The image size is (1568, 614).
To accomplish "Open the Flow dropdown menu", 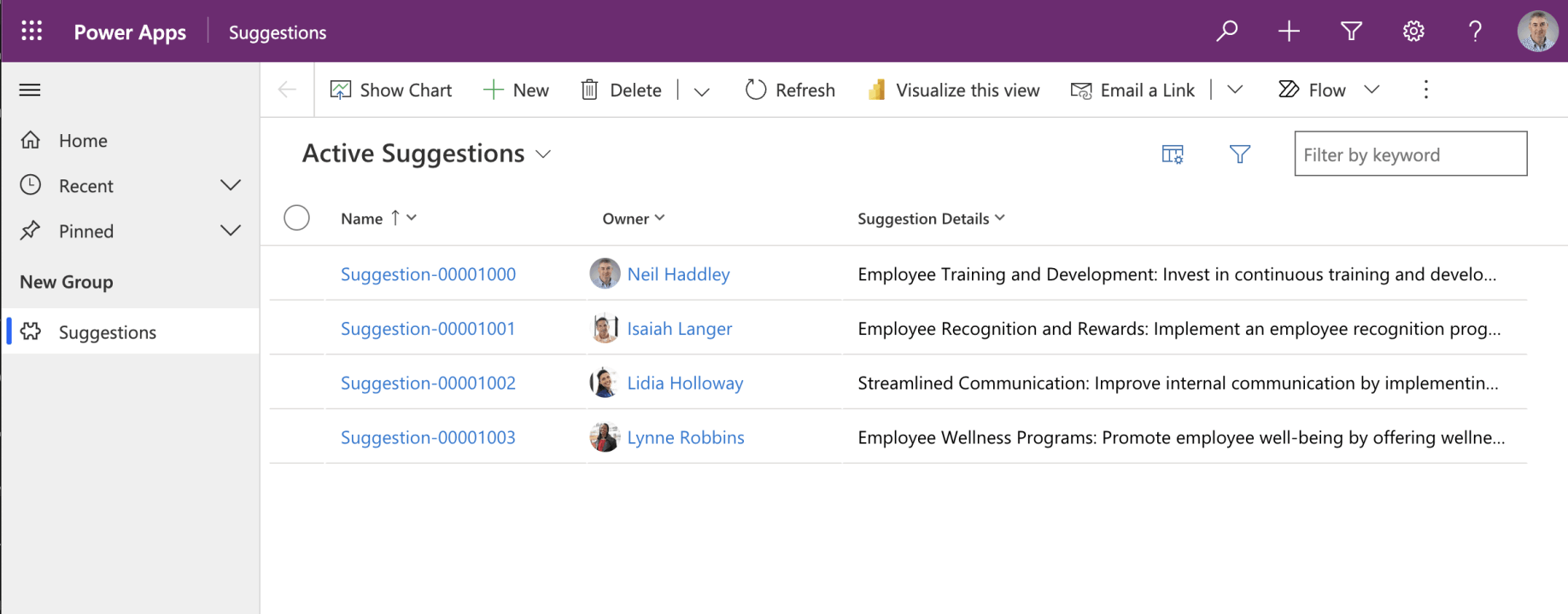I will pos(1372,90).
